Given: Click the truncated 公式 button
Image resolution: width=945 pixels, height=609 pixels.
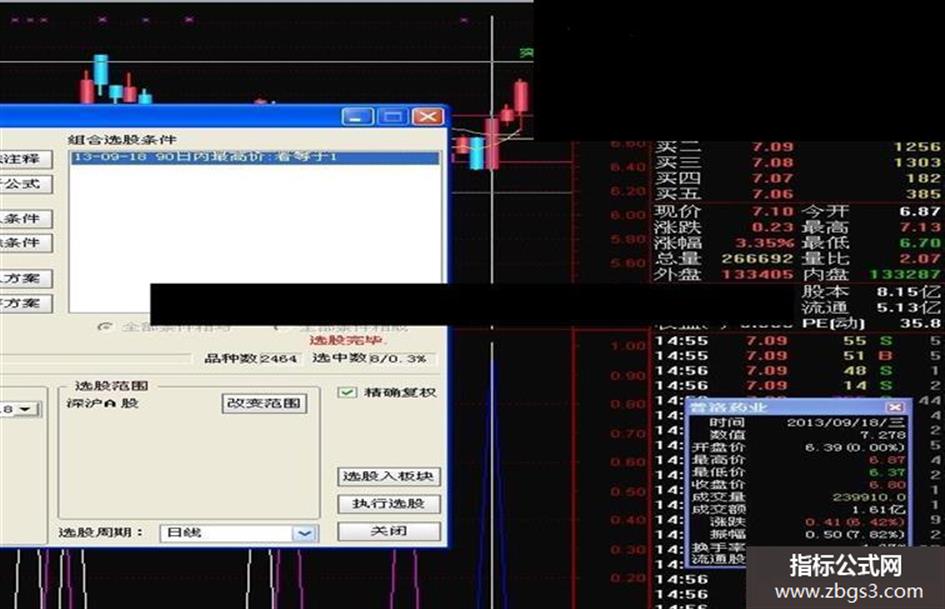Looking at the screenshot, I should click(x=25, y=184).
